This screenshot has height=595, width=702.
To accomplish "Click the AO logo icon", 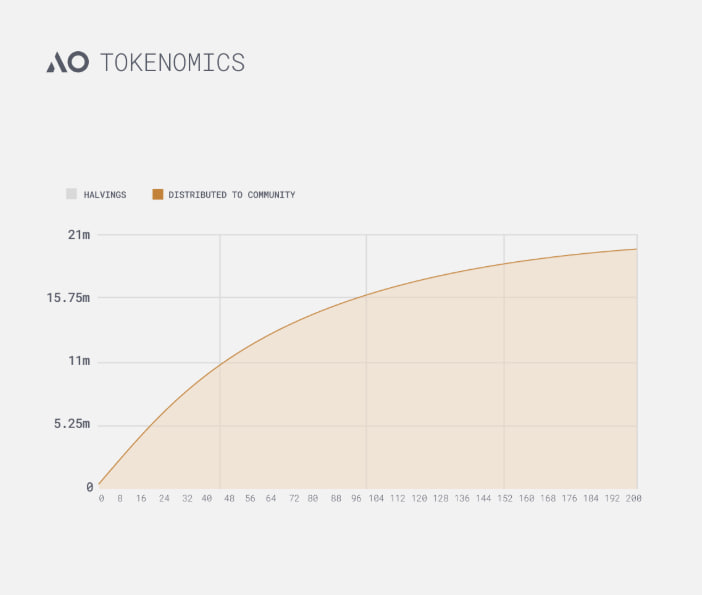I will coord(67,62).
